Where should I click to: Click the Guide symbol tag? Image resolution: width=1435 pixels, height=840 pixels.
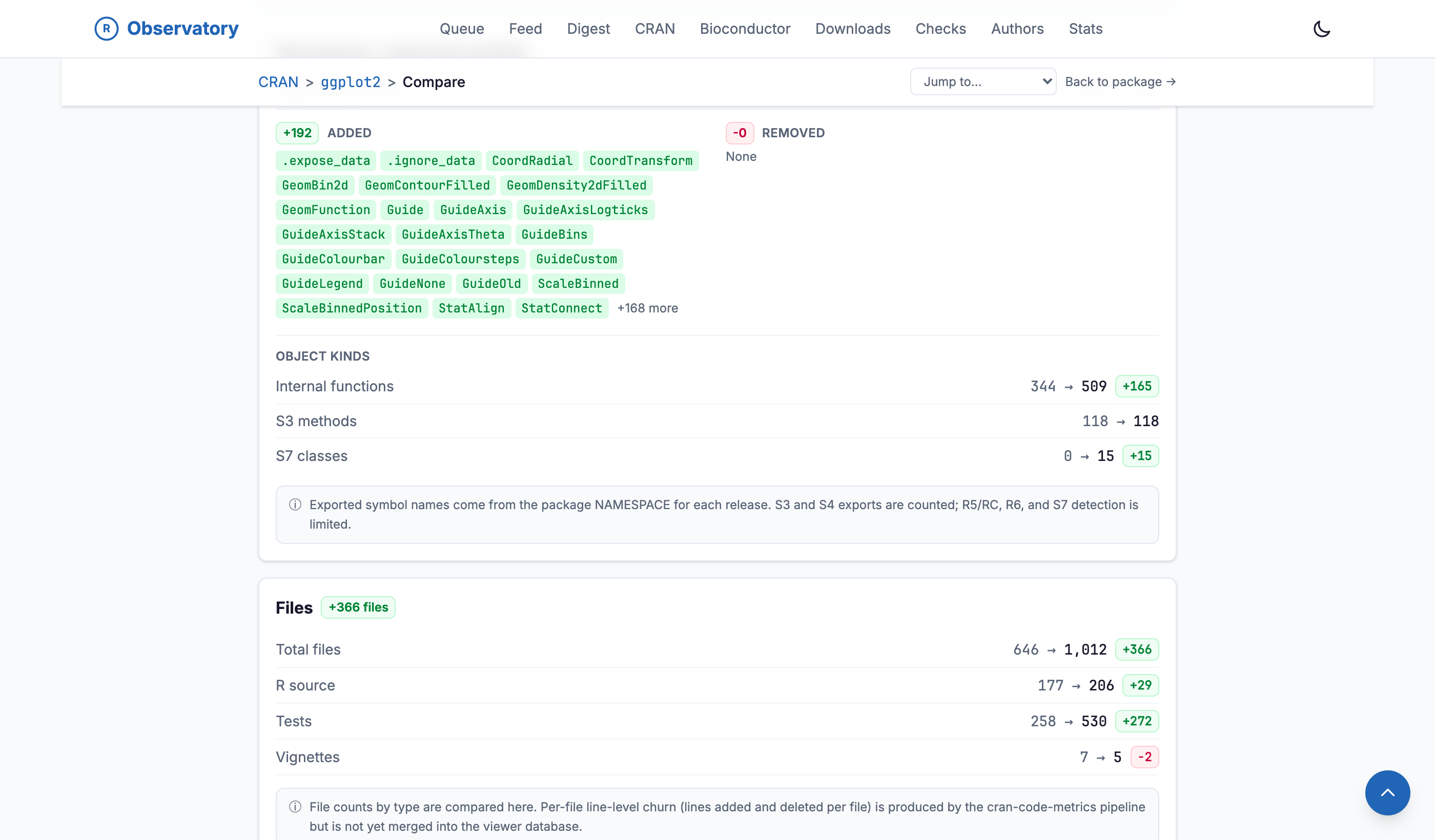point(405,209)
